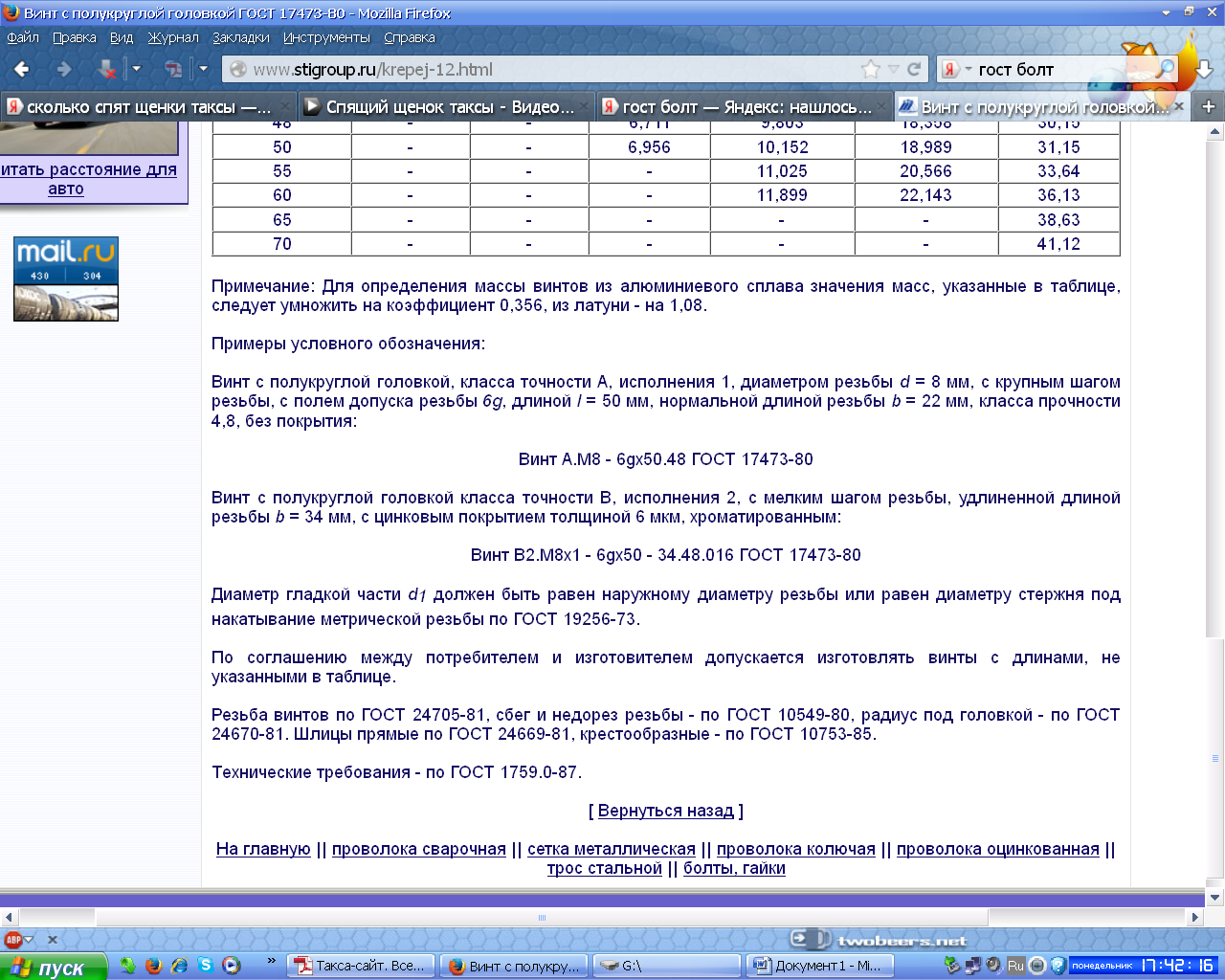Open the Справка menu
Screen dimensions: 1225x980
pyautogui.click(x=410, y=37)
